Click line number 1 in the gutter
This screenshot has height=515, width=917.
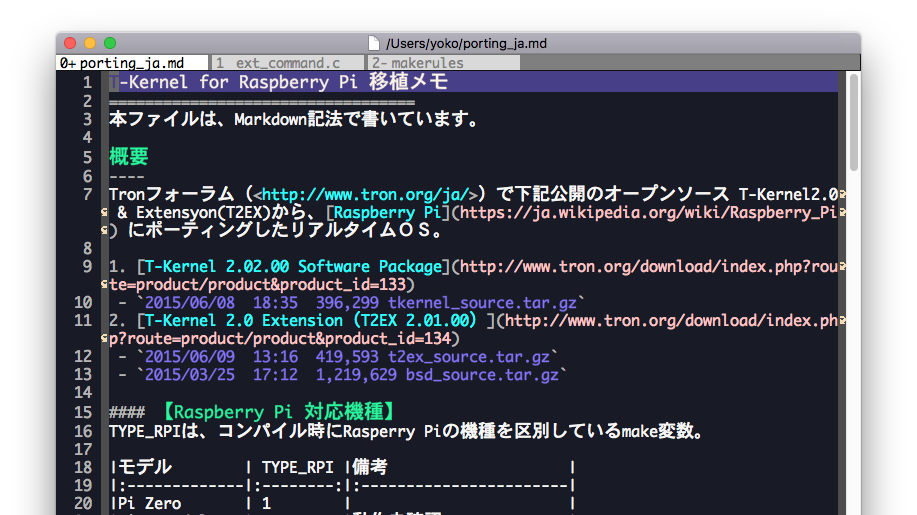click(87, 82)
